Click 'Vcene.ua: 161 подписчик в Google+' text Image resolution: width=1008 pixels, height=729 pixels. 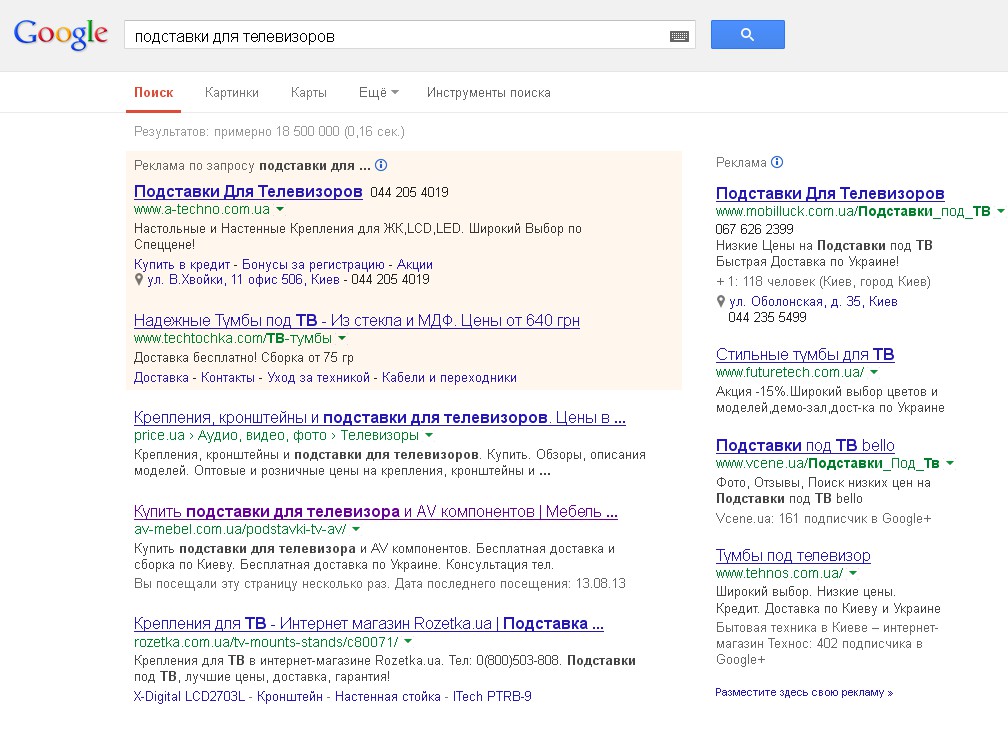point(824,519)
